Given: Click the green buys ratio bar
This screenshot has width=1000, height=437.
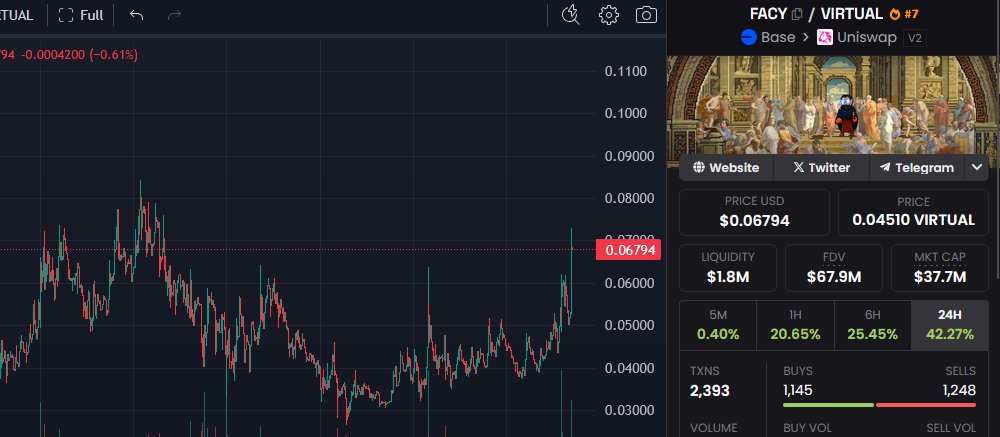Looking at the screenshot, I should click(828, 405).
